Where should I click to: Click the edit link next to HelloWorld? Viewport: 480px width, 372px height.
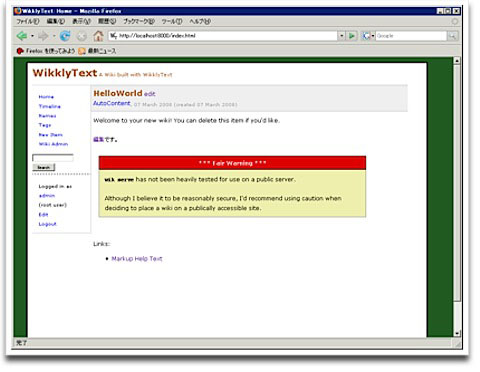pos(150,94)
